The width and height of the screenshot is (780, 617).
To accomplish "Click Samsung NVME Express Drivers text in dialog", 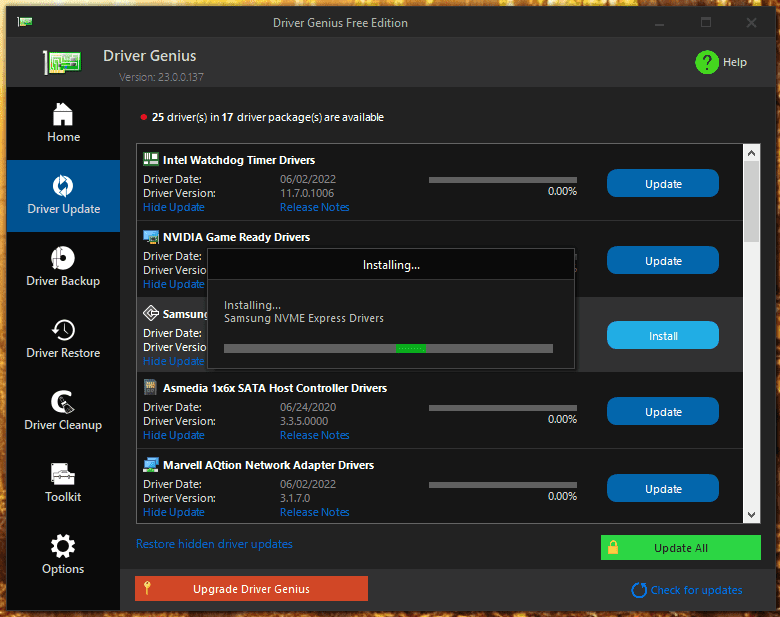I will tap(303, 318).
